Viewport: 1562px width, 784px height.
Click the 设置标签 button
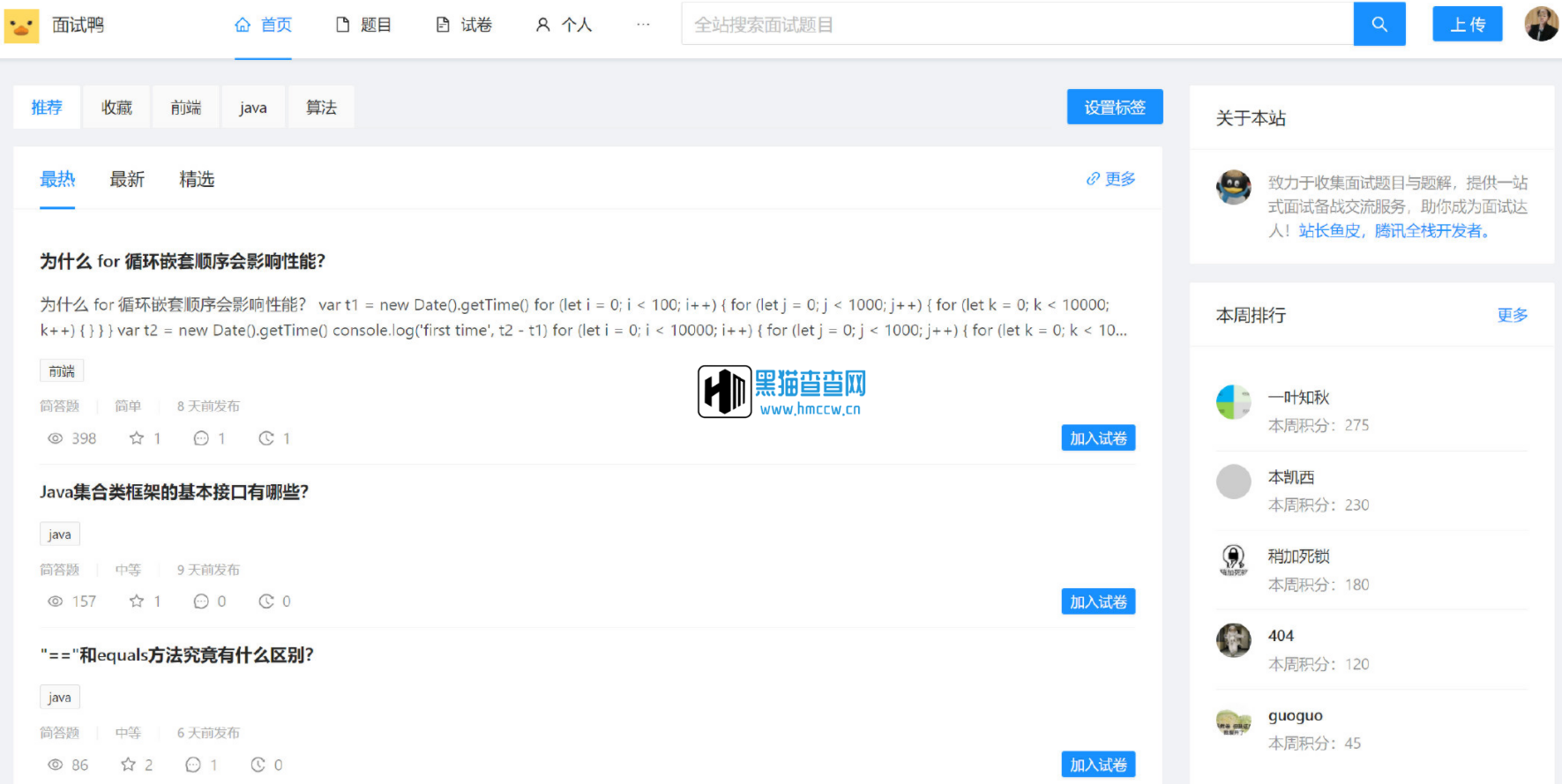(x=1115, y=107)
